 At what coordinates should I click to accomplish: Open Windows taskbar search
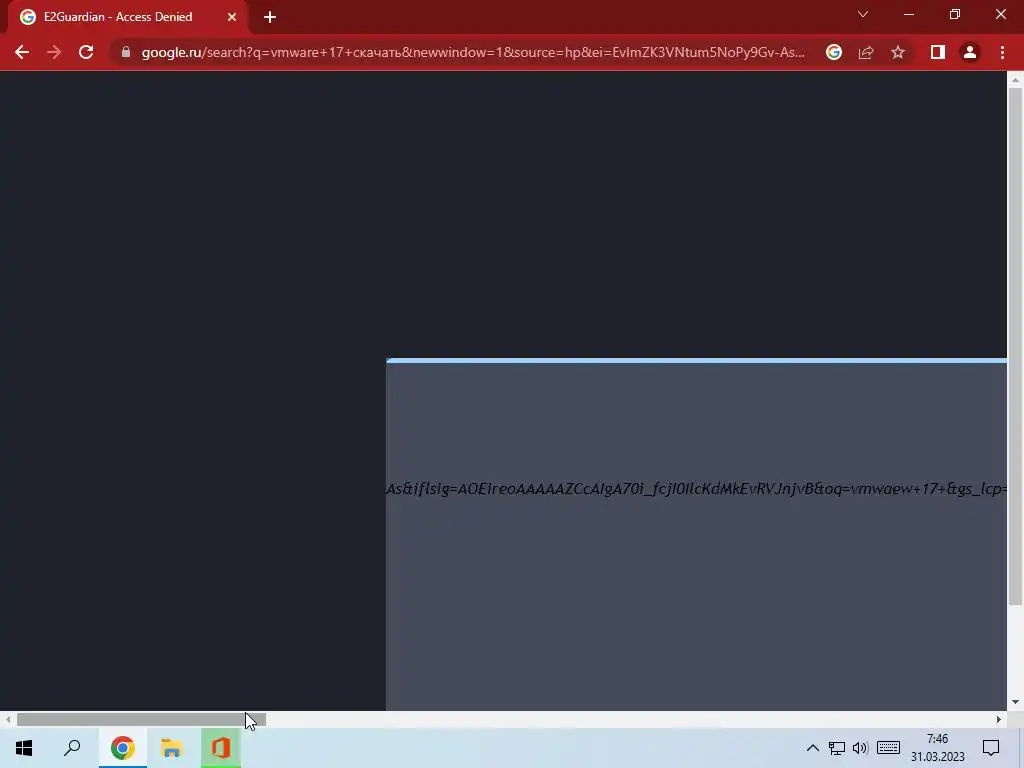[72, 748]
